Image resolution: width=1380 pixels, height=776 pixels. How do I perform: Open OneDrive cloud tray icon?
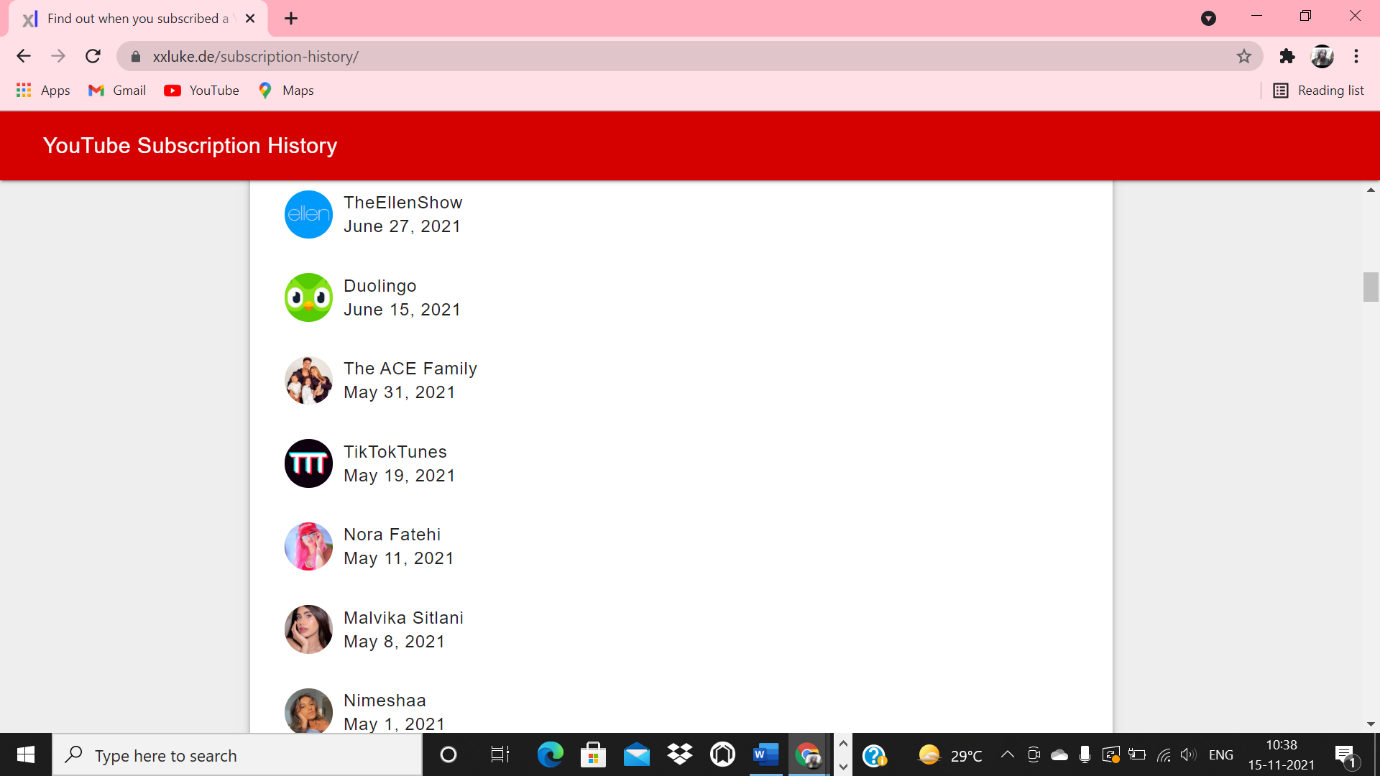coord(1059,755)
